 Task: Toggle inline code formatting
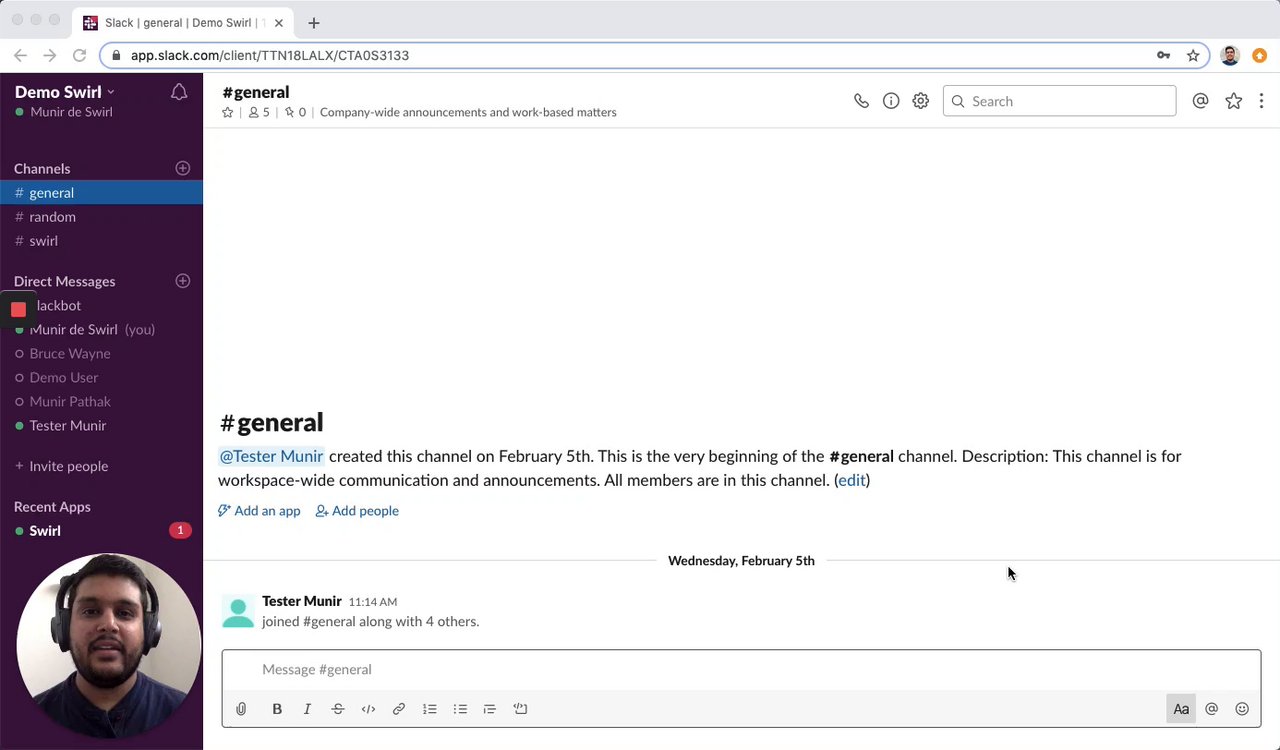point(368,709)
